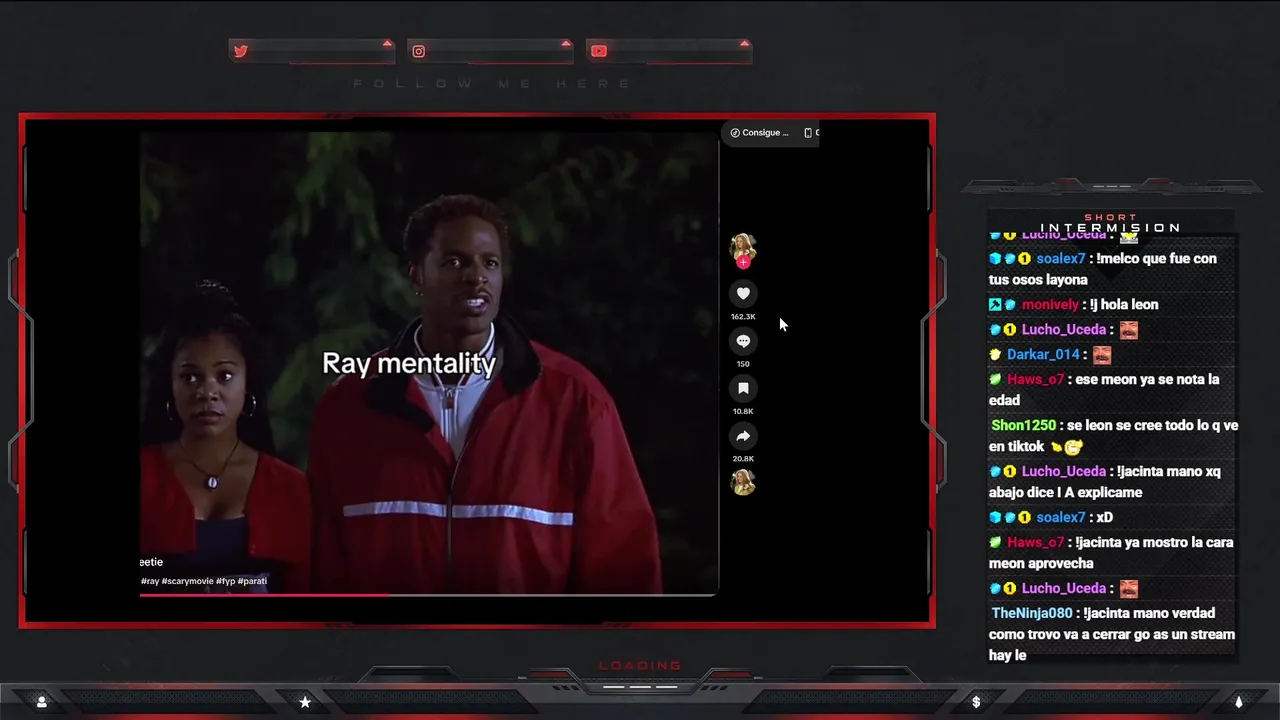
Task: Seek on the red video progress bar
Action: [x=429, y=595]
